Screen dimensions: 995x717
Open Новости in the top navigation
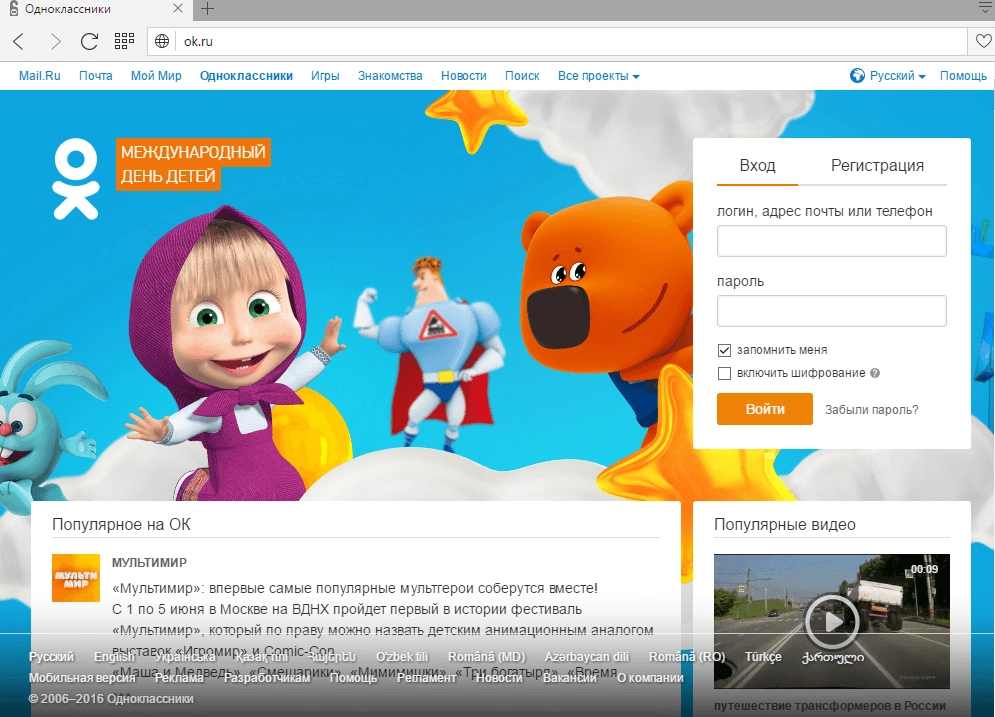(x=464, y=76)
